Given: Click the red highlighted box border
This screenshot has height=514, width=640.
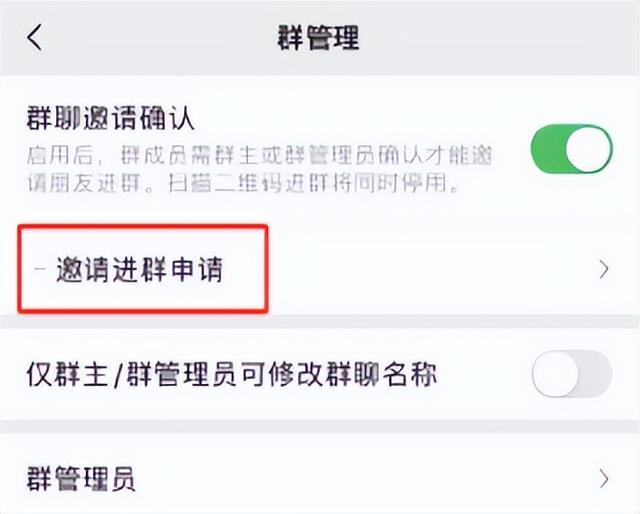Looking at the screenshot, I should click(x=266, y=268).
